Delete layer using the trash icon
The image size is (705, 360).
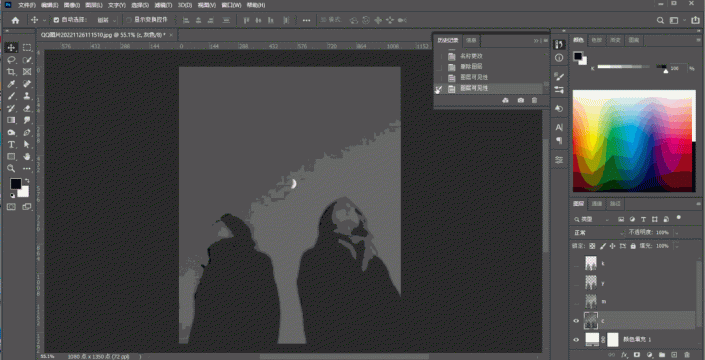[687, 355]
